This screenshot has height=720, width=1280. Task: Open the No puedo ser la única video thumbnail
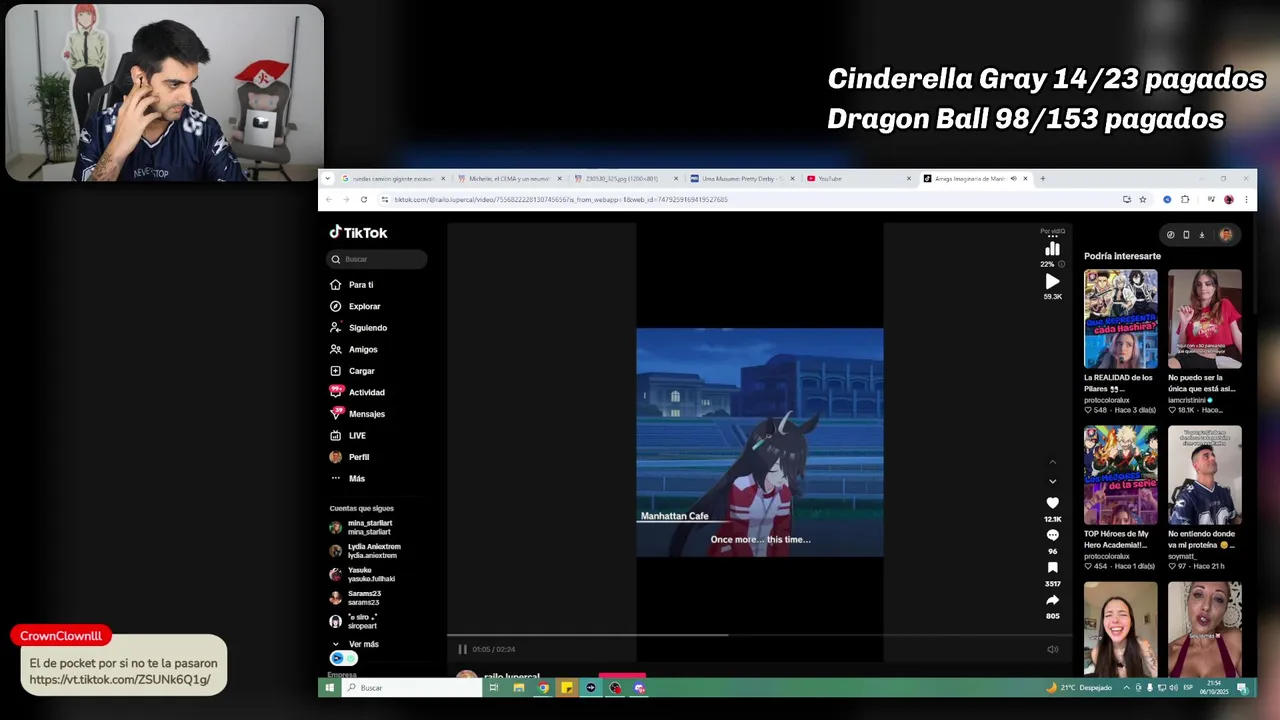1205,319
